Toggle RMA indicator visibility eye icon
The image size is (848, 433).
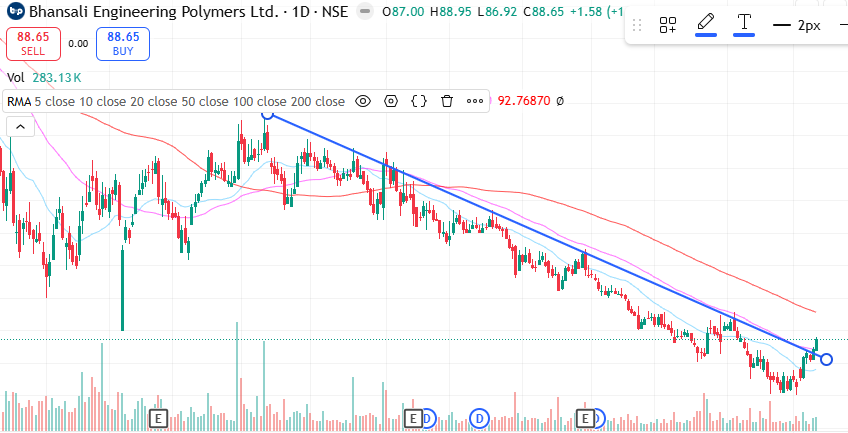363,101
